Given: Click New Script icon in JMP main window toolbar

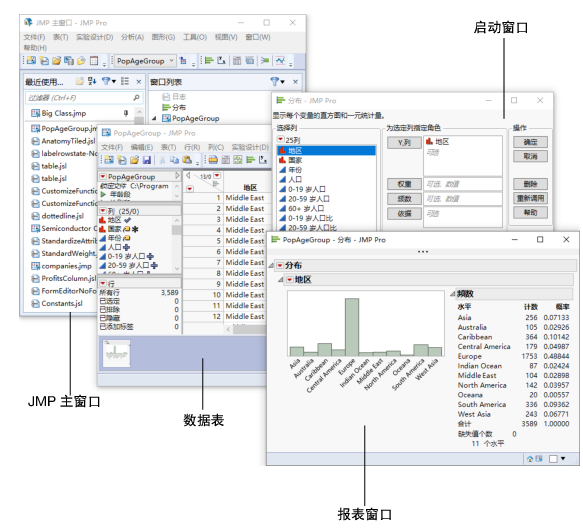Looking at the screenshot, I should tap(44, 60).
